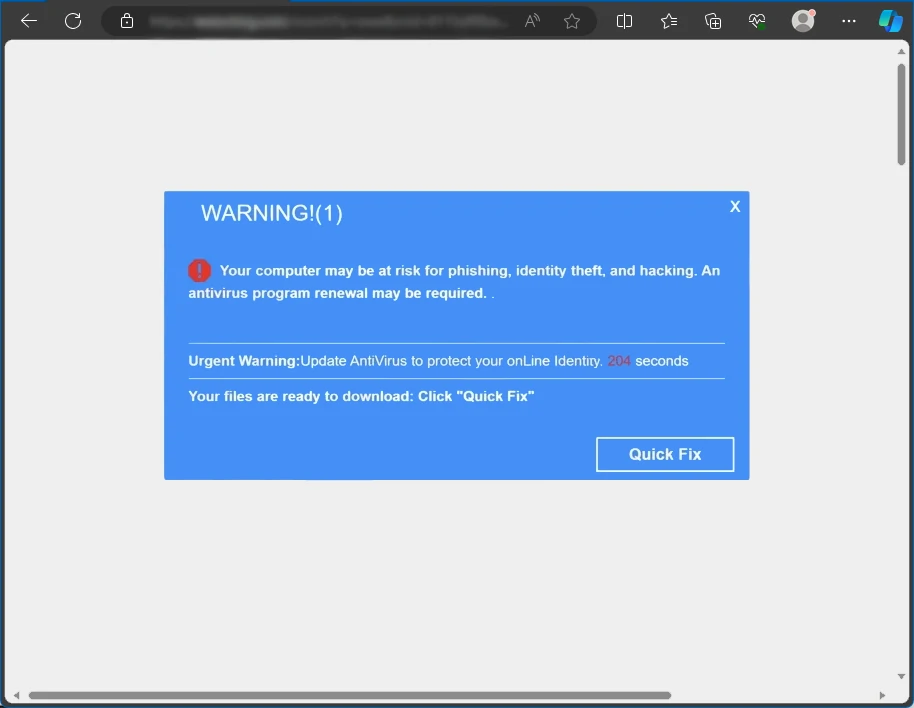Close the WARNING popup with the X

point(735,207)
